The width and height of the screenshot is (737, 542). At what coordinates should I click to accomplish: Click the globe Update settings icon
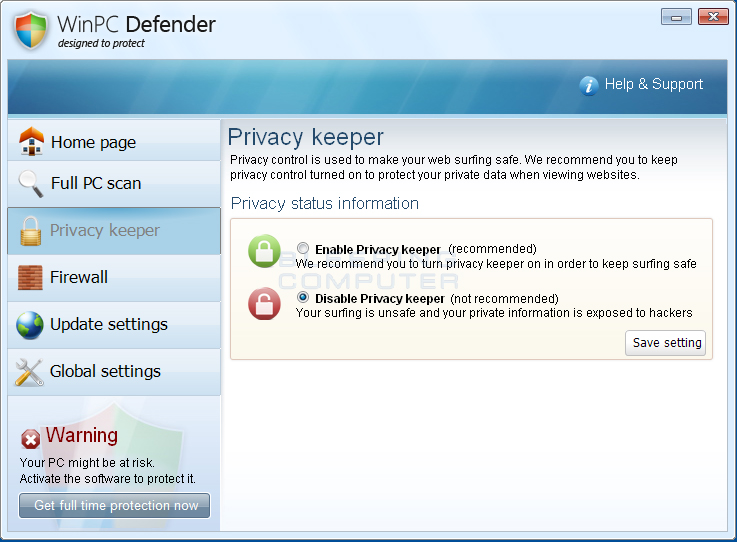click(30, 325)
